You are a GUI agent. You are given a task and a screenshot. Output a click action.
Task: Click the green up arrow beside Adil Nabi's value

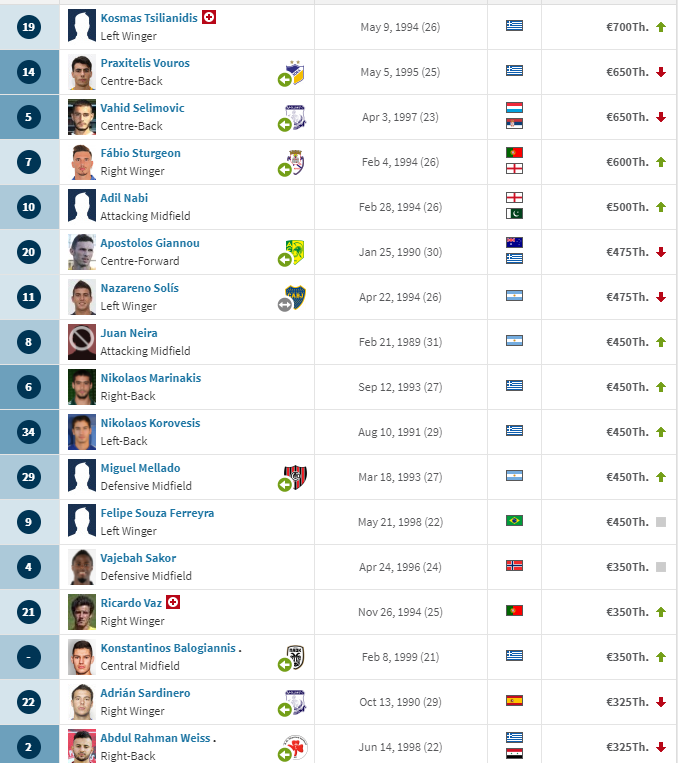click(x=660, y=207)
